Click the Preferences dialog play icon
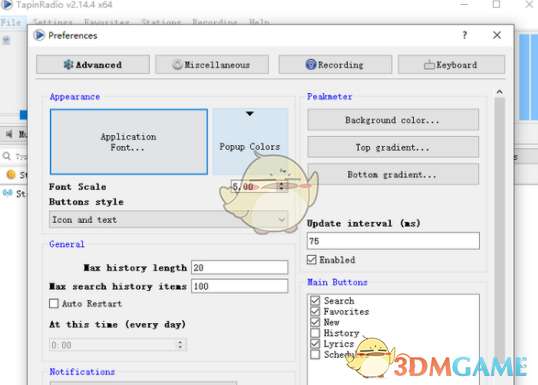538x385 pixels. tap(39, 35)
